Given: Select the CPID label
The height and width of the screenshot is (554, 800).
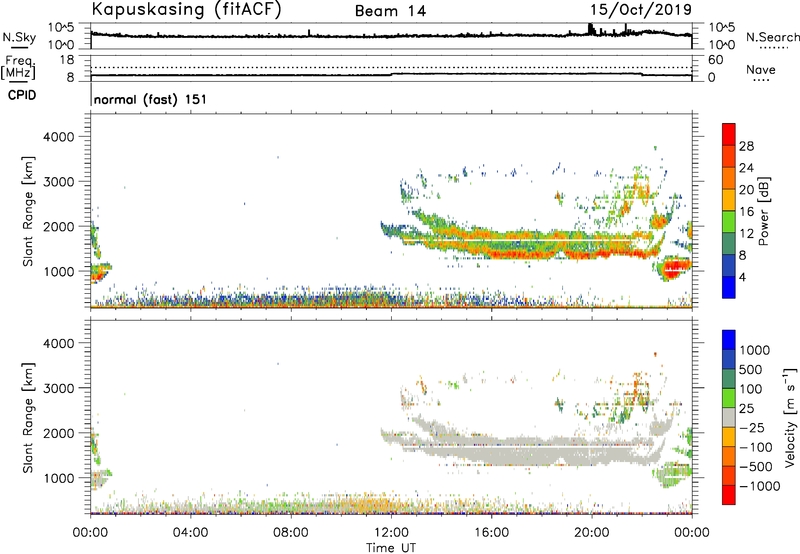Looking at the screenshot, I should (22, 95).
